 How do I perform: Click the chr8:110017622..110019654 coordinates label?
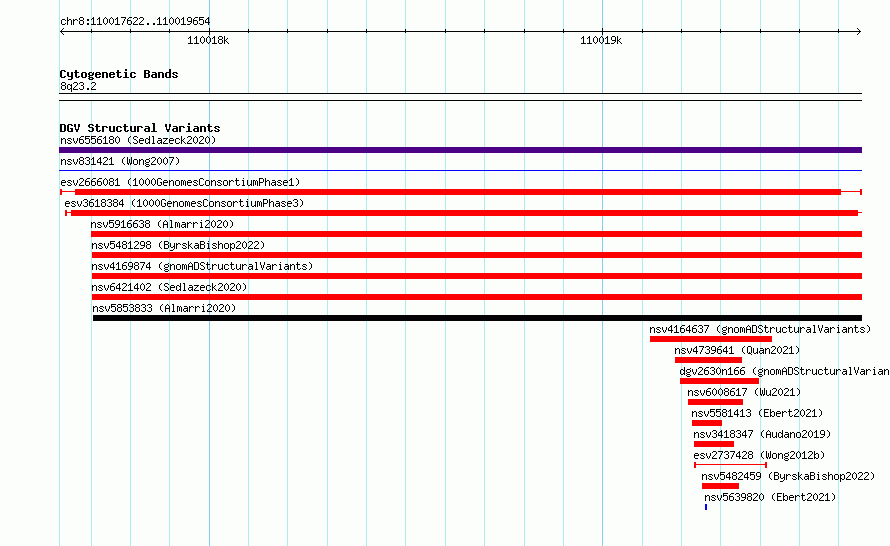point(135,22)
